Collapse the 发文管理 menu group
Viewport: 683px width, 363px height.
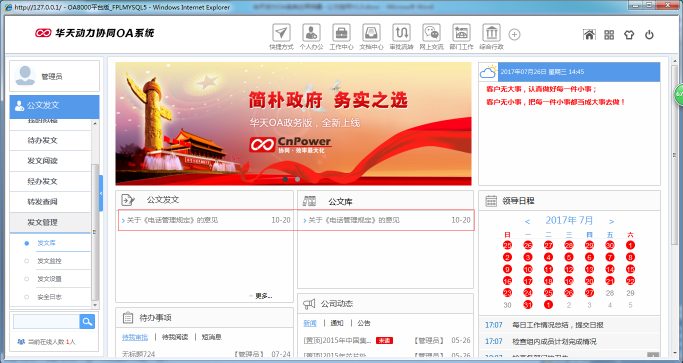(50, 222)
